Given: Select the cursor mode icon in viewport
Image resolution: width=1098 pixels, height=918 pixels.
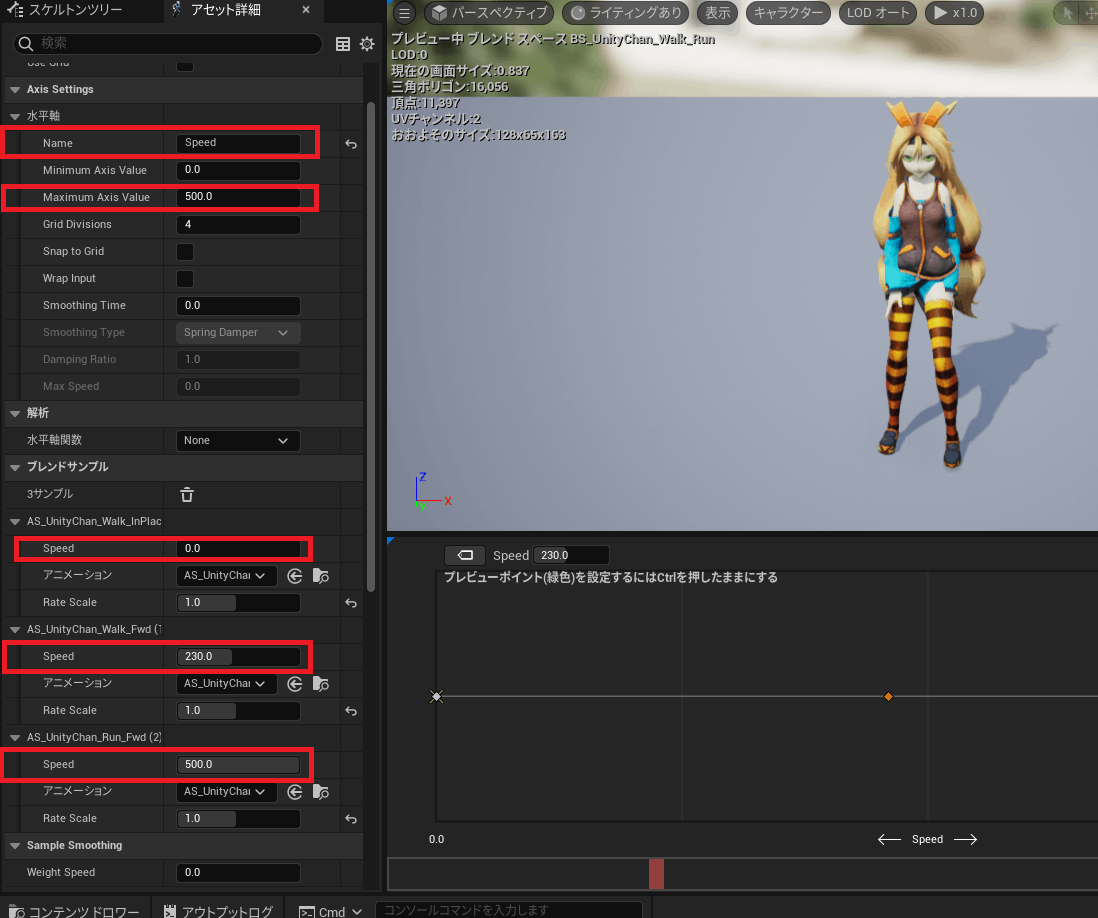Looking at the screenshot, I should (1068, 13).
